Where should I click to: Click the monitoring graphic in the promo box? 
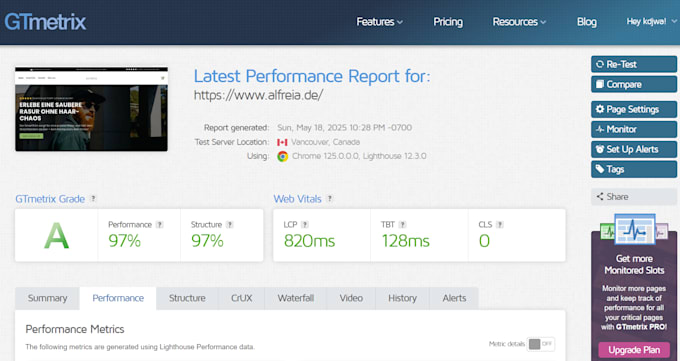click(x=634, y=229)
